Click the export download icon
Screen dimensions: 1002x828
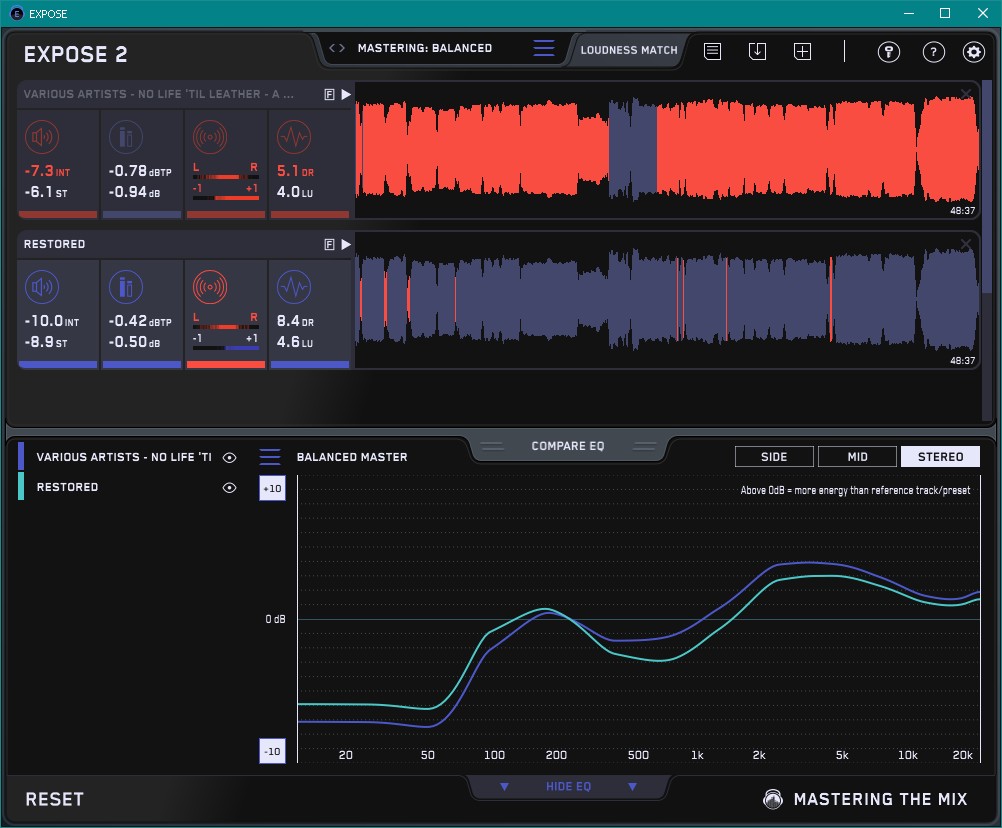point(757,52)
